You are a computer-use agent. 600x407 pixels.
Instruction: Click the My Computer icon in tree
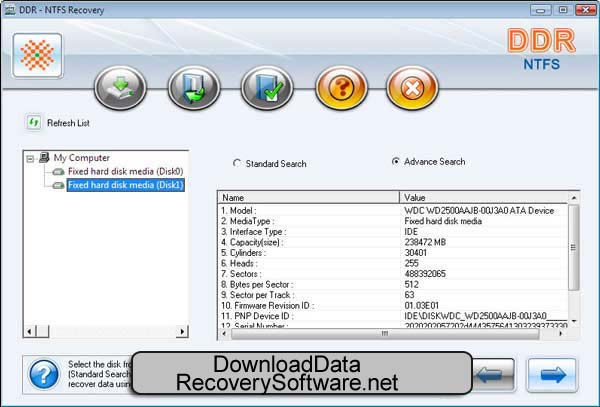tap(44, 157)
